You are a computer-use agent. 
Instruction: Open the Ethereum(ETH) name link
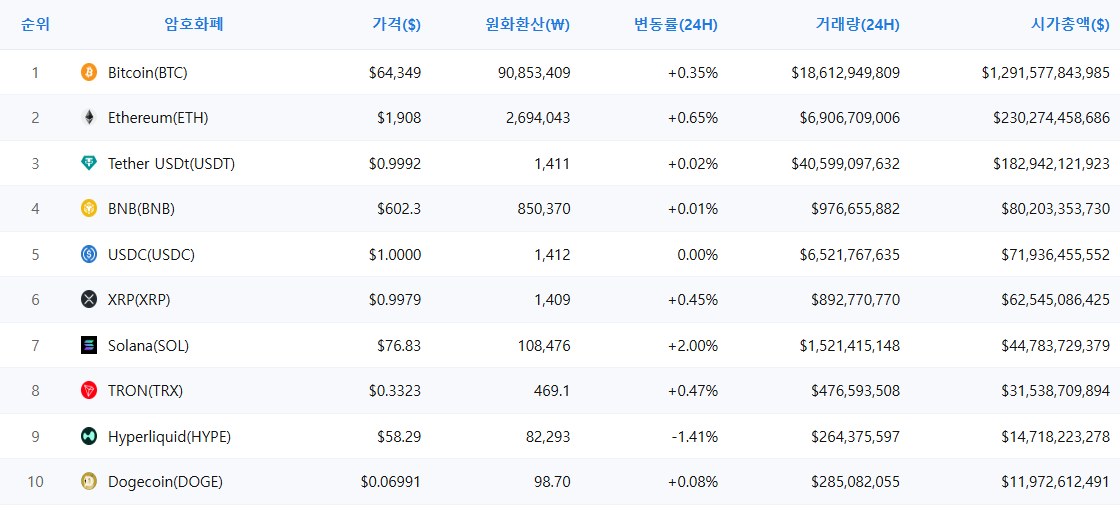click(158, 118)
